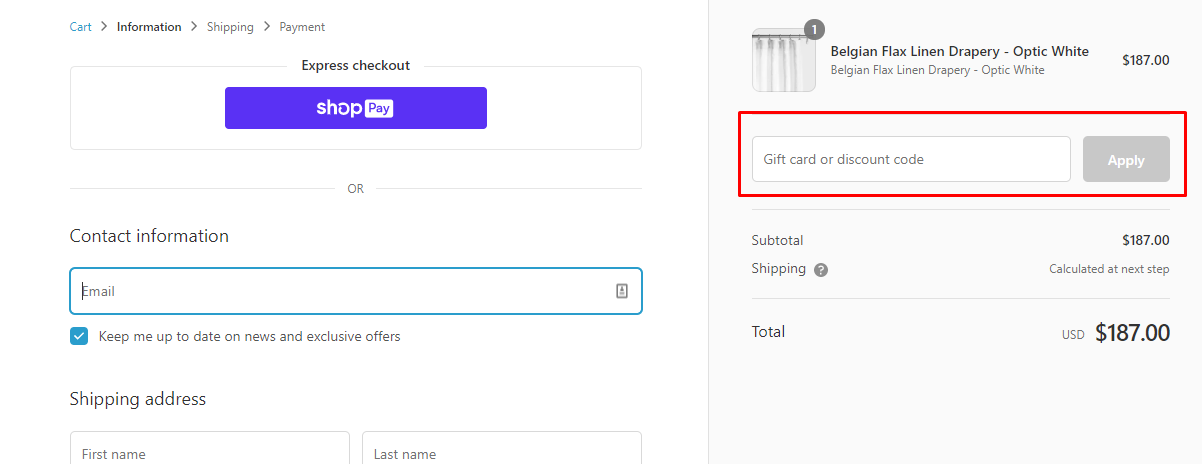
Task: Focus the Last name field
Action: tap(502, 448)
